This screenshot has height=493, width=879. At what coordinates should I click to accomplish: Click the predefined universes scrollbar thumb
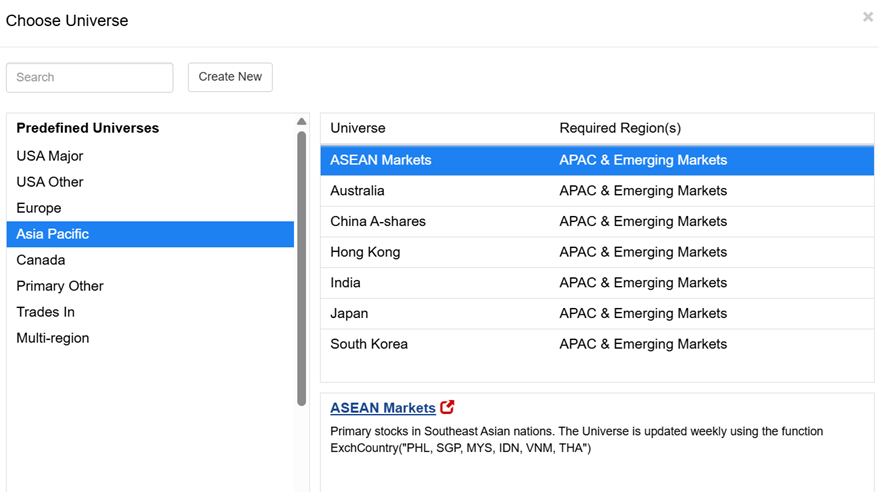click(x=302, y=268)
